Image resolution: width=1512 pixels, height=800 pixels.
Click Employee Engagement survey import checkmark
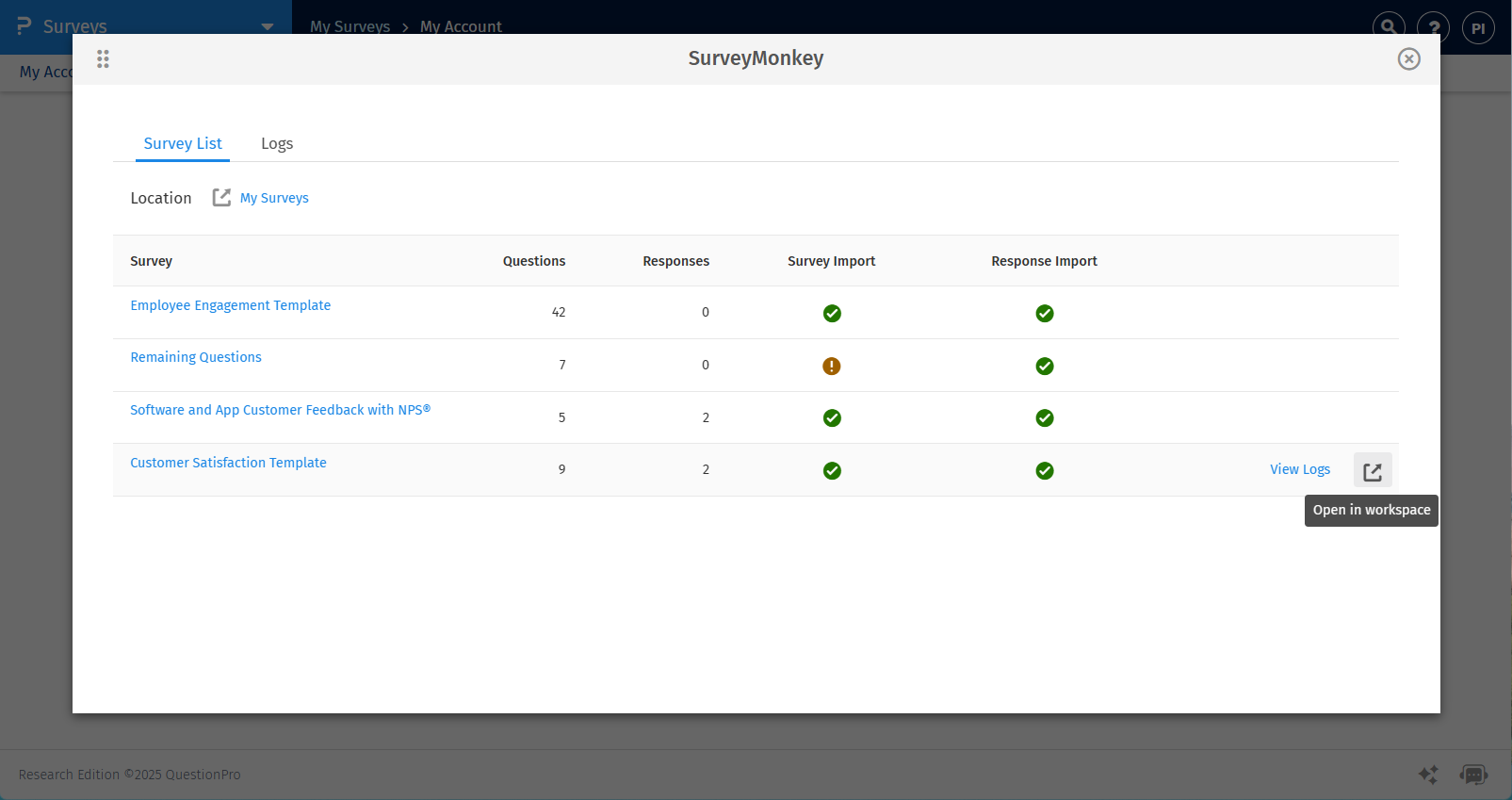click(x=831, y=313)
